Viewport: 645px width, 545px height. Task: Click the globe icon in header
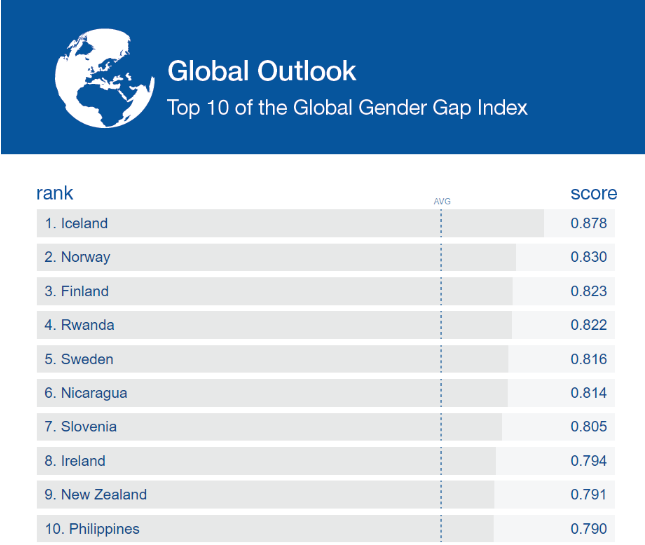[95, 78]
